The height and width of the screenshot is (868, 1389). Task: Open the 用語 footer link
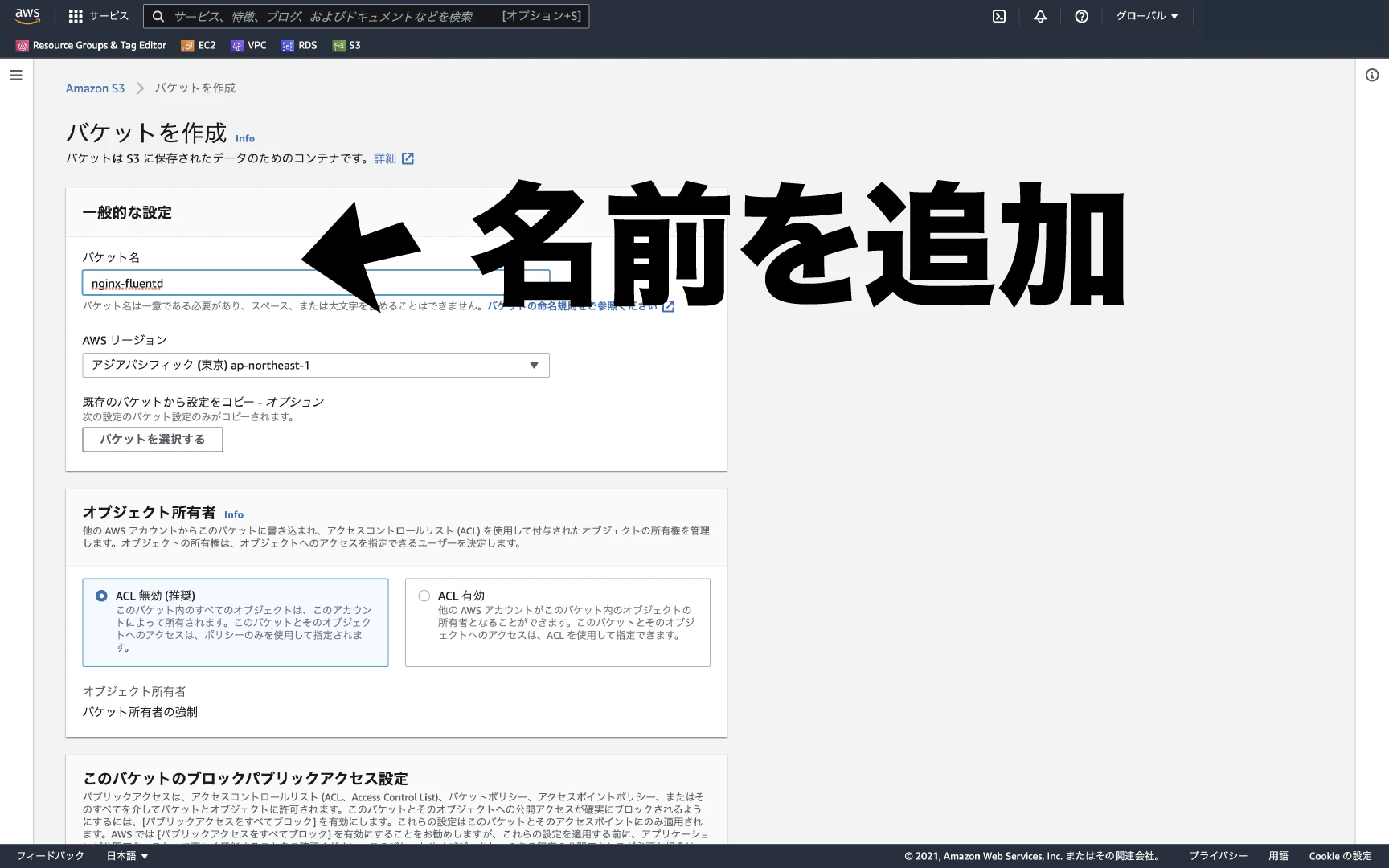(x=1278, y=856)
